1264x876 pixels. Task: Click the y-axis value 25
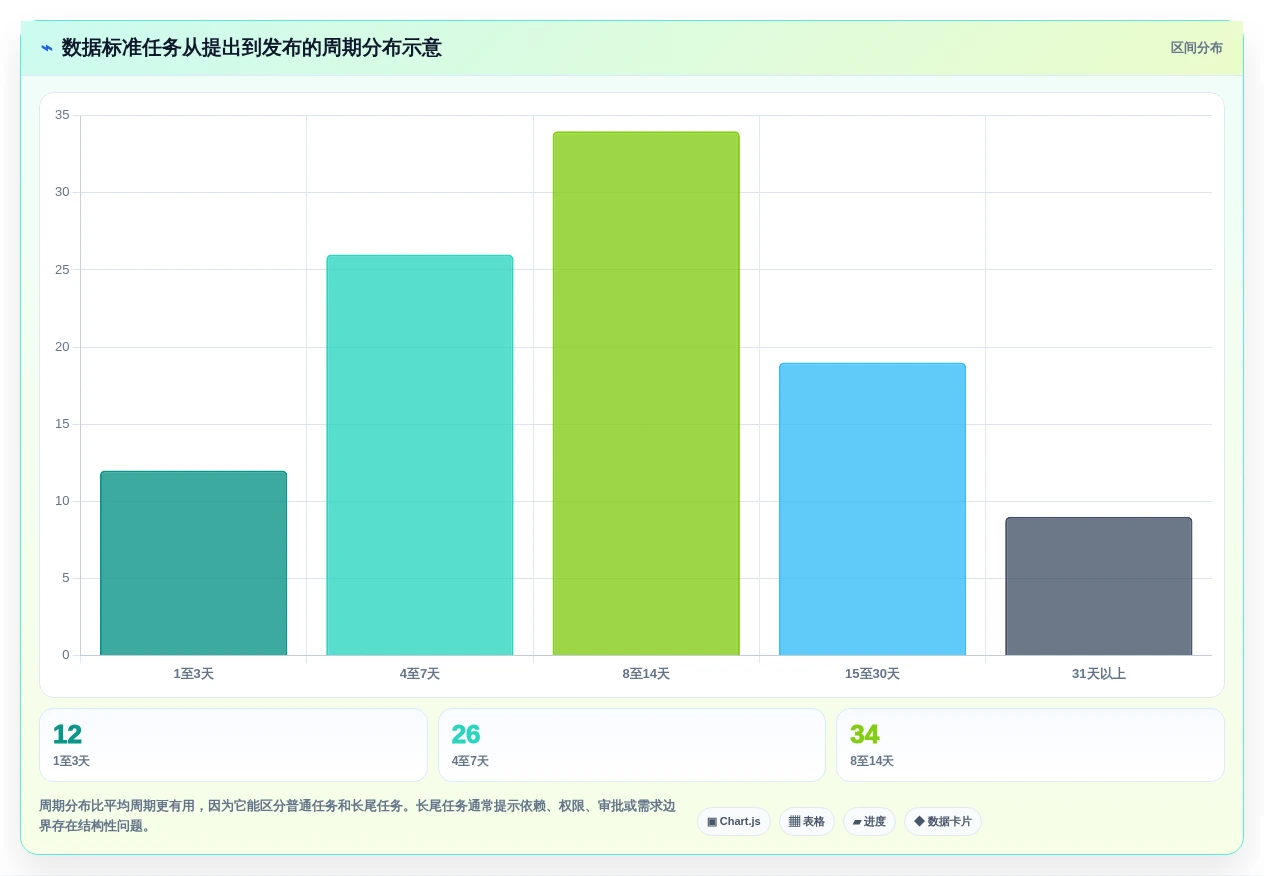tap(62, 270)
